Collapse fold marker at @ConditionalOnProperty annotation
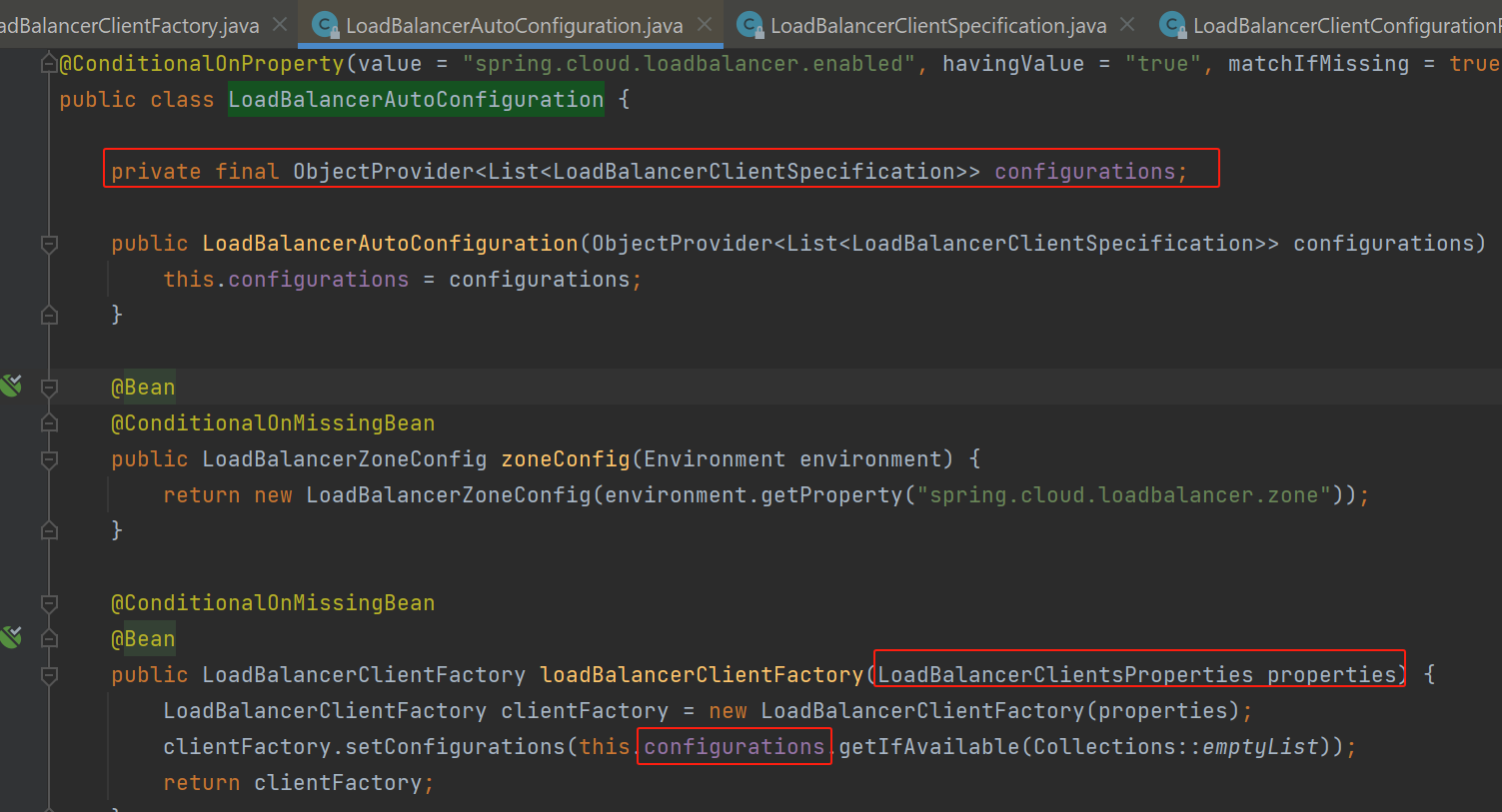Screen dimensions: 1502x812 [x=49, y=64]
